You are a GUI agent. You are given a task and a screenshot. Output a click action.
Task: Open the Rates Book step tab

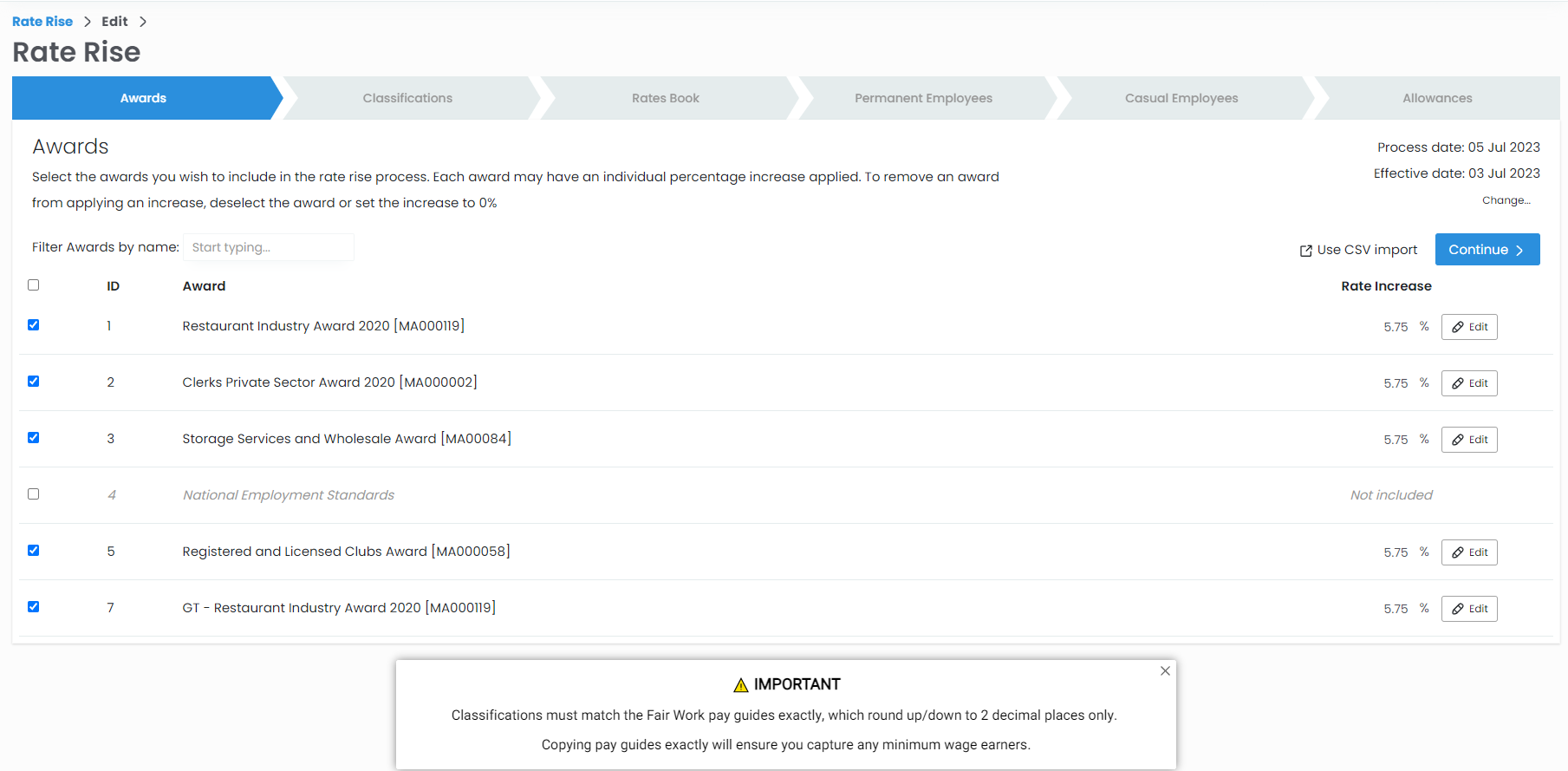tap(665, 98)
